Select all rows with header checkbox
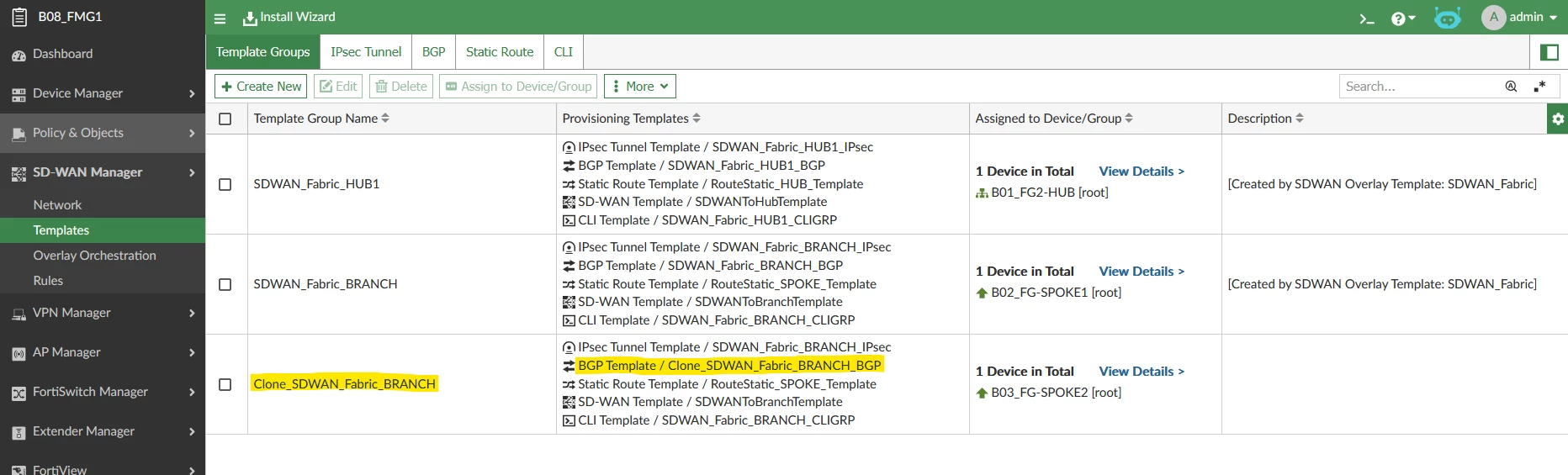1568x475 pixels. point(225,119)
